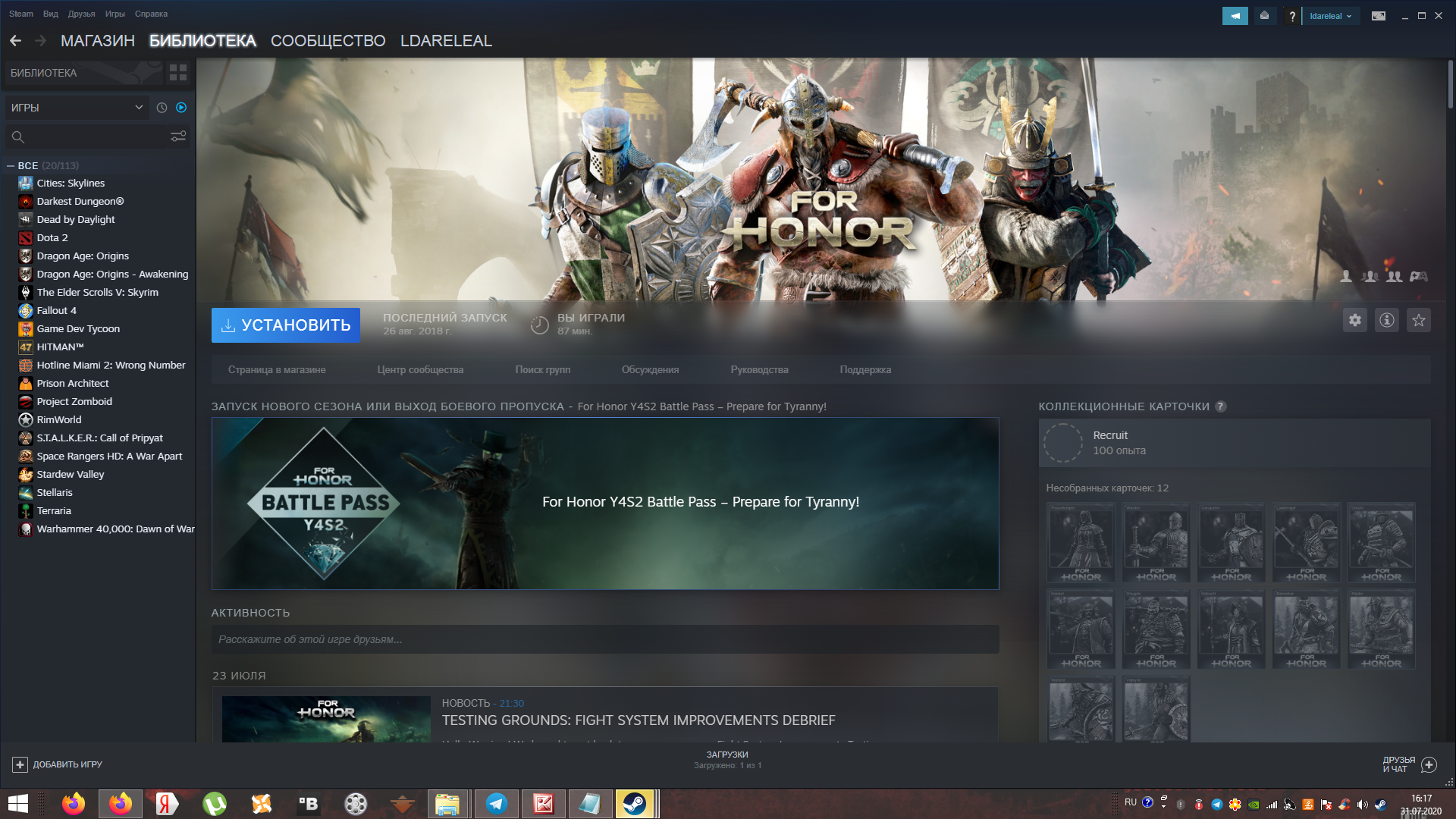This screenshot has height=819, width=1456.
Task: Open Friends and Chat plus icon
Action: (1429, 764)
